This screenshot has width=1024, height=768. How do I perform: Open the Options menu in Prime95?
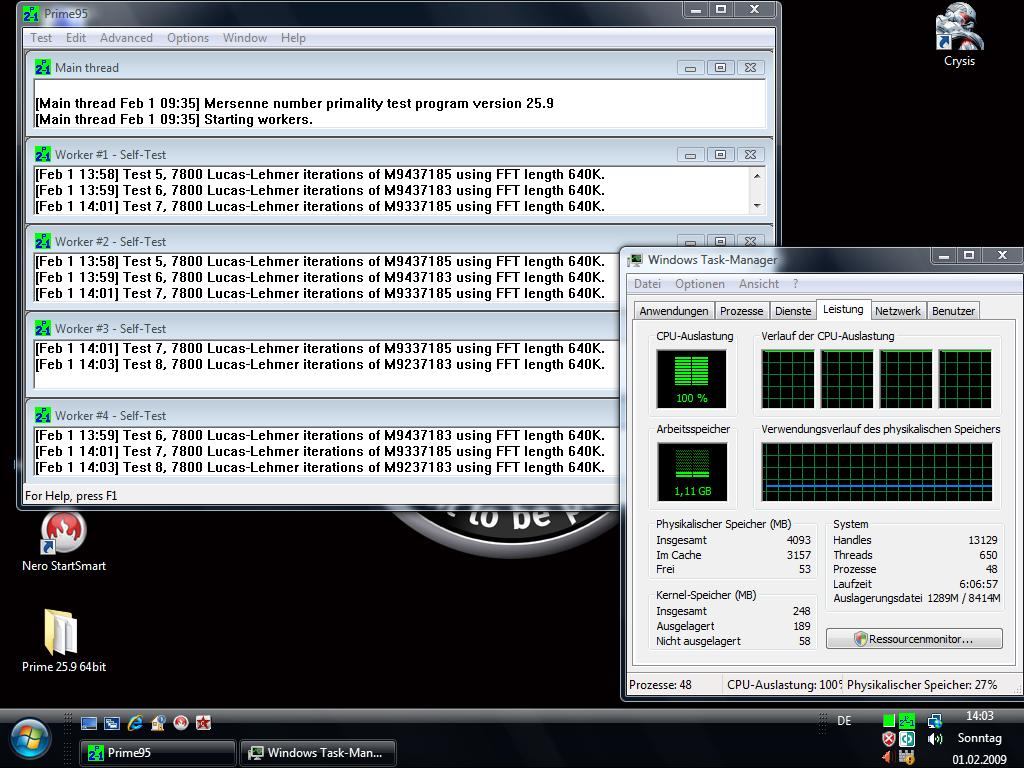click(187, 38)
